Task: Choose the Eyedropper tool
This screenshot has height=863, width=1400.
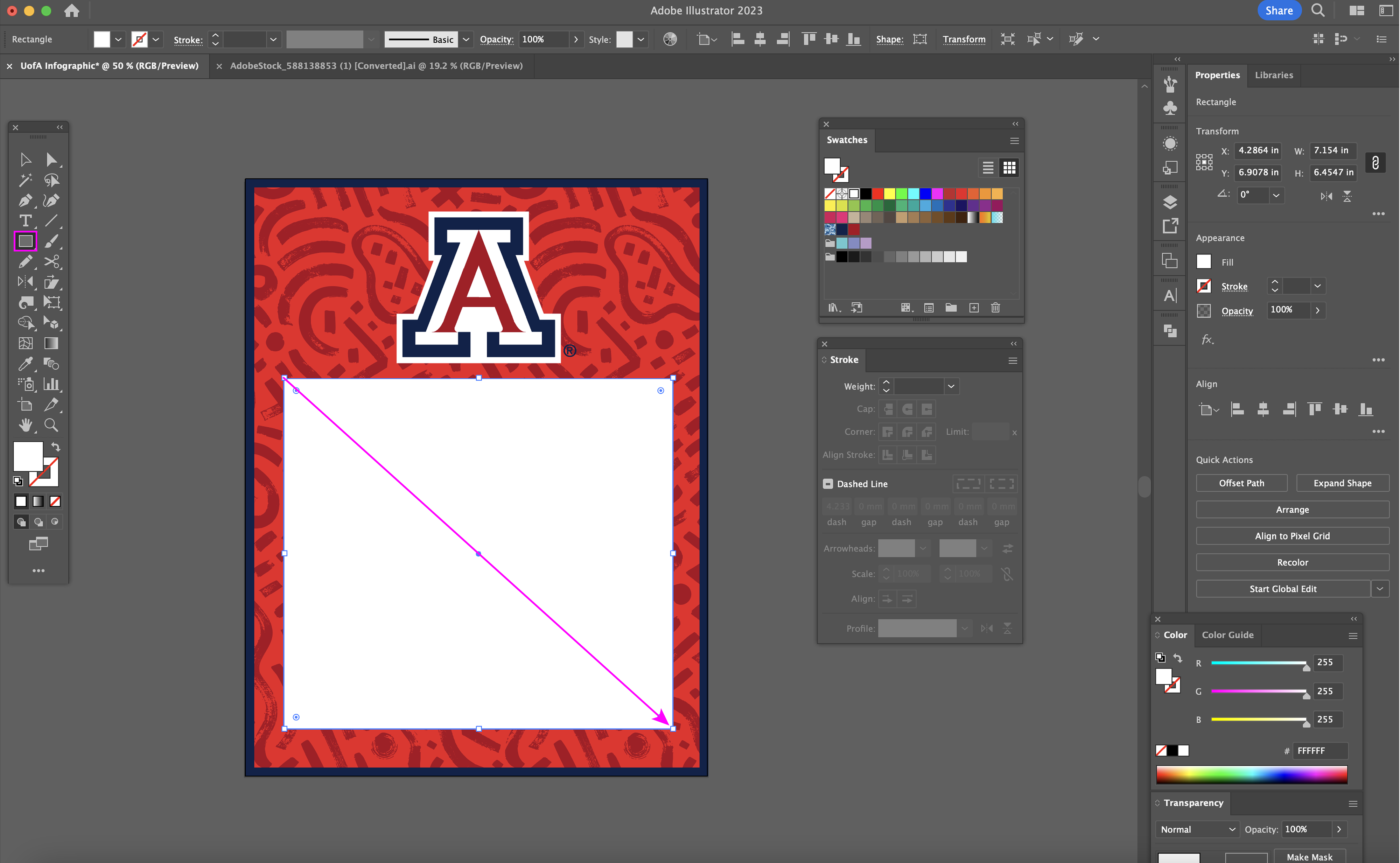Action: pos(25,364)
